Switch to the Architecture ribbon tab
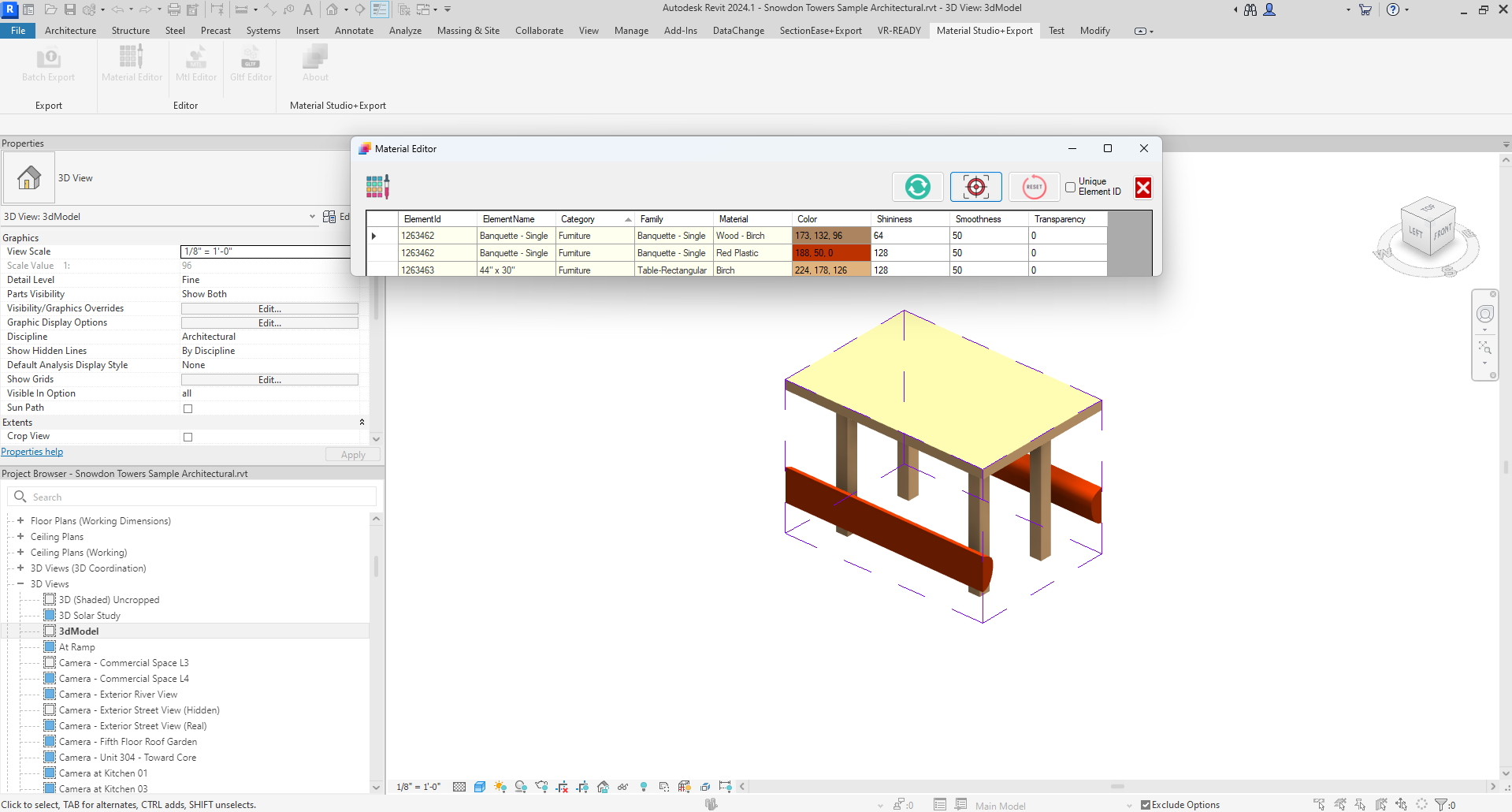The image size is (1512, 812). (x=70, y=31)
